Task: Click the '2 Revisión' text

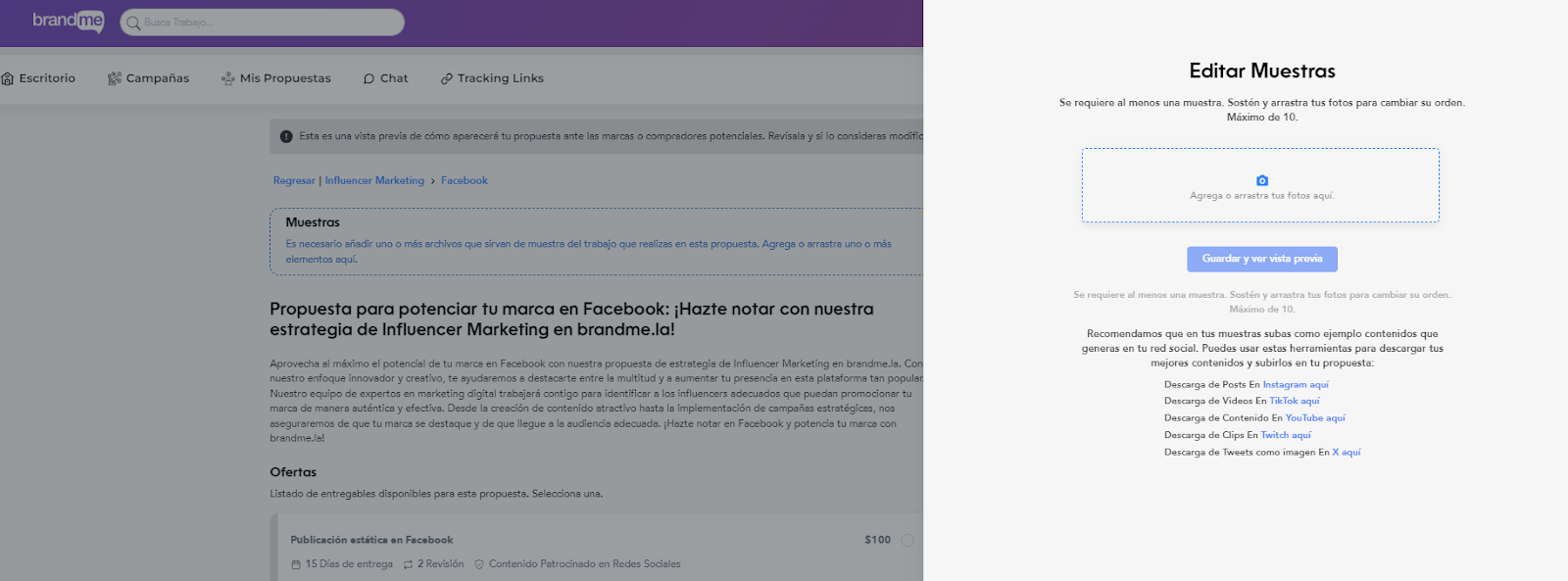Action: pos(441,564)
